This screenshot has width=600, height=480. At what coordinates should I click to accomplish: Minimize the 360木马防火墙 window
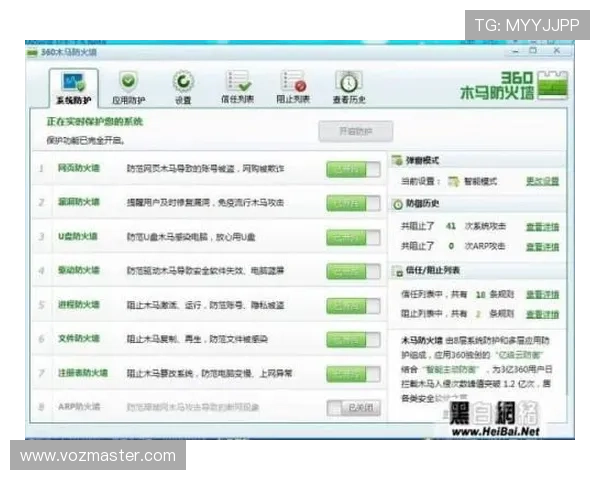pos(516,51)
